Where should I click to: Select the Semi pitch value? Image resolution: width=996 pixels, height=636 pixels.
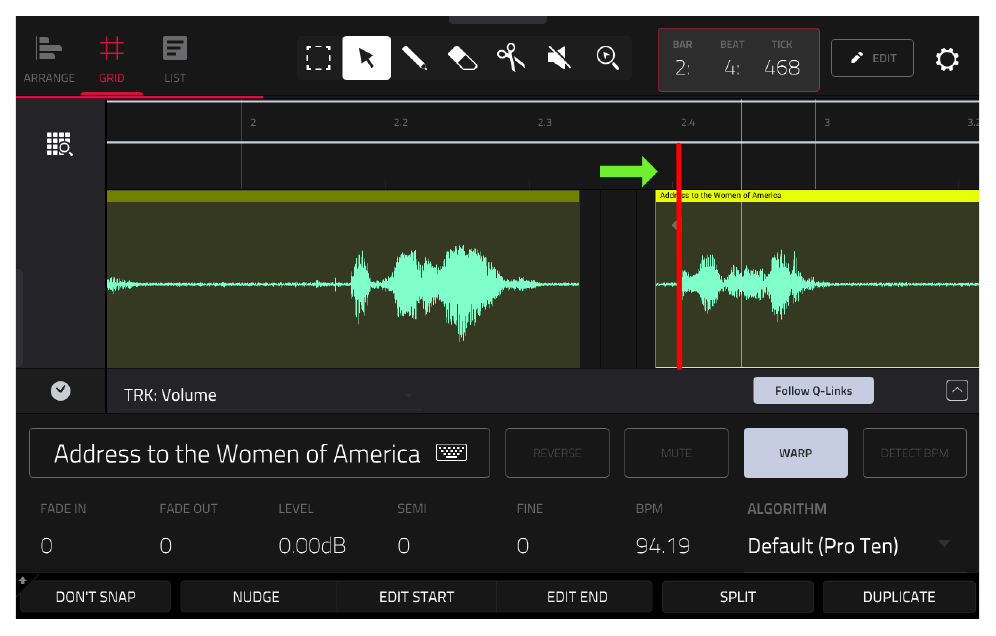point(404,546)
